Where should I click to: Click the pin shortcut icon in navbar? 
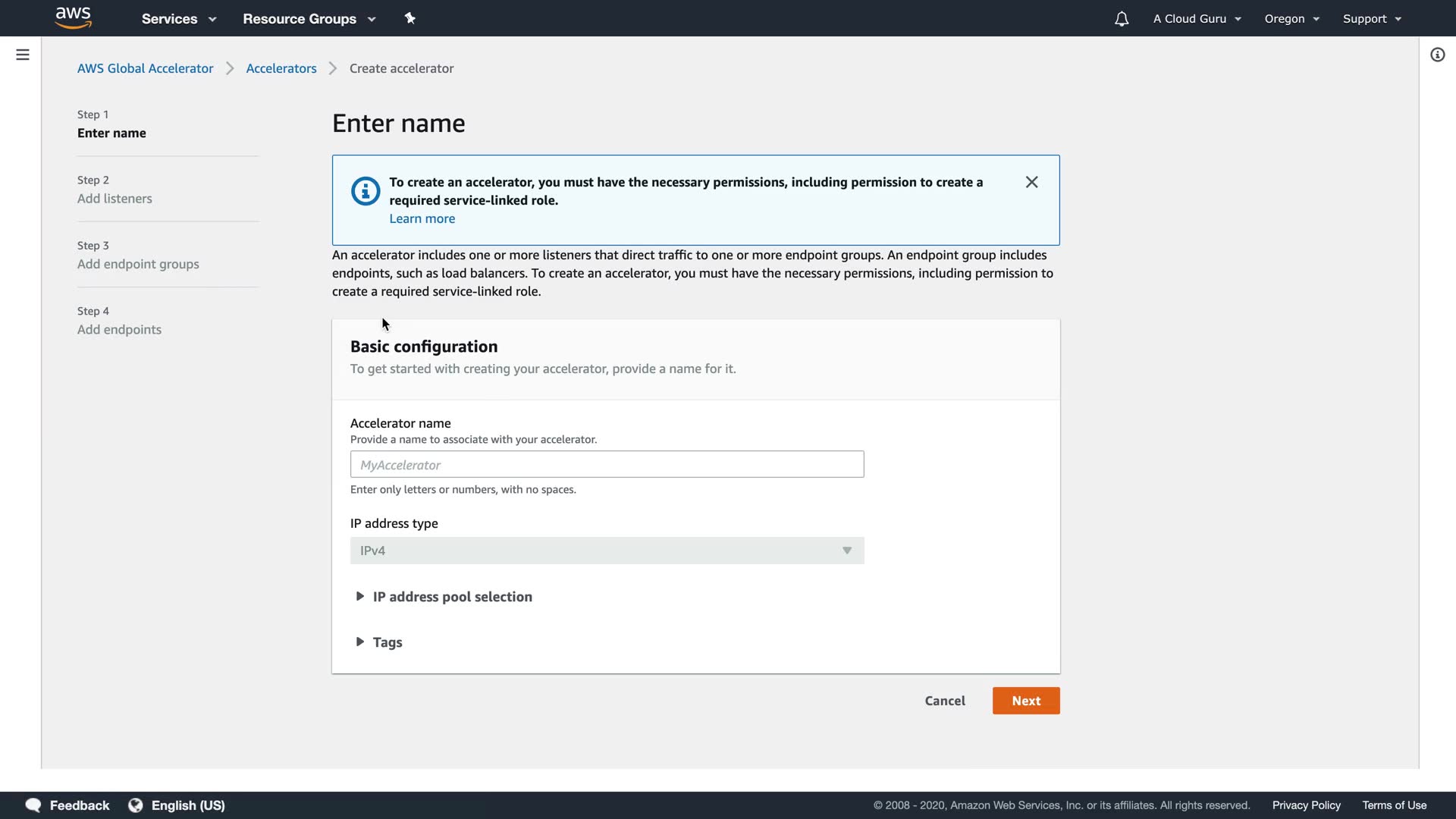coord(409,18)
